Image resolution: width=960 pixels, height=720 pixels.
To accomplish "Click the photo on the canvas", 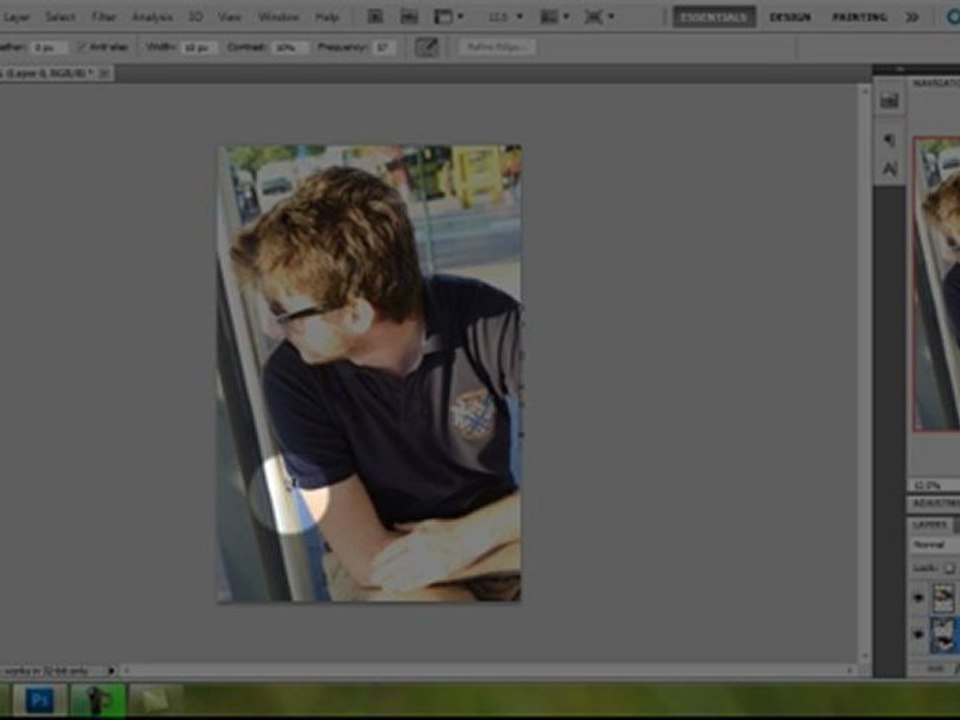I will pyautogui.click(x=369, y=373).
